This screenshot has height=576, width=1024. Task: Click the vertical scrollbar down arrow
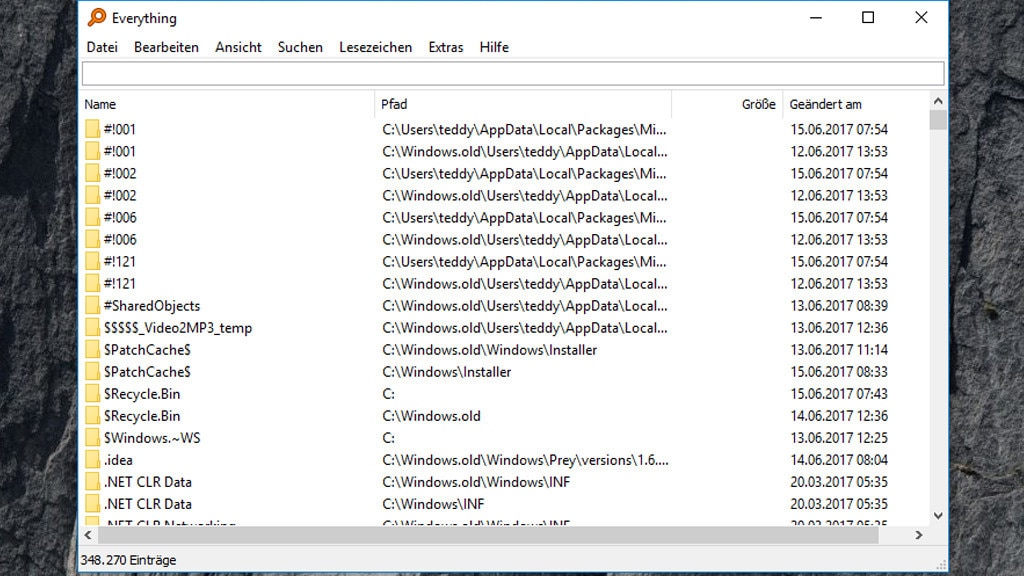pyautogui.click(x=937, y=515)
